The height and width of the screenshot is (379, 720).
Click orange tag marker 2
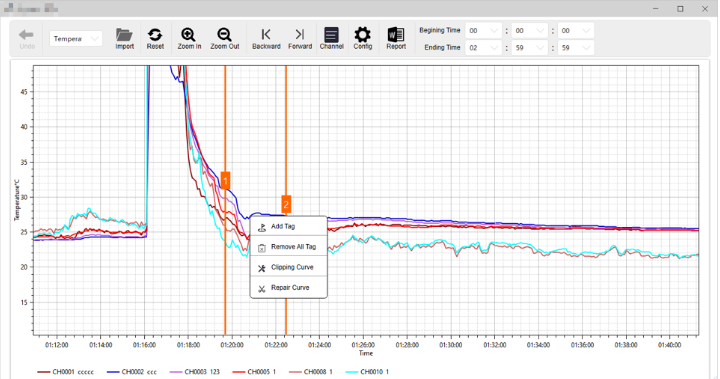[x=286, y=204]
